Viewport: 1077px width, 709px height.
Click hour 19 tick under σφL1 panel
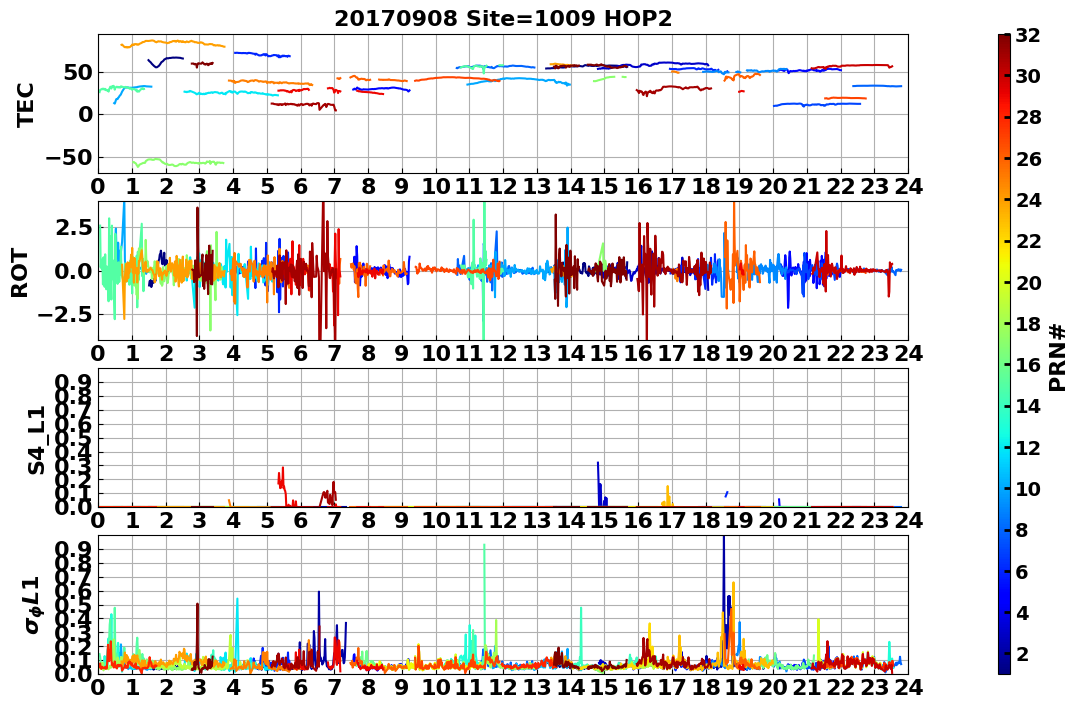pos(739,688)
